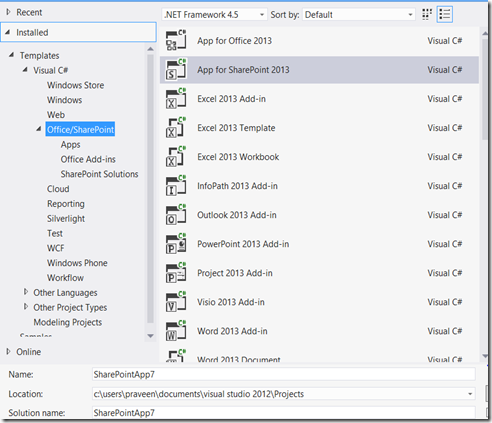Select Modeling Projects in the tree
The width and height of the screenshot is (492, 423).
pyautogui.click(x=68, y=322)
